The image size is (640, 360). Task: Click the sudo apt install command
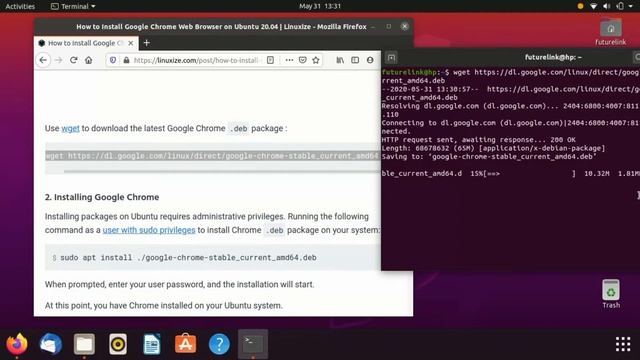click(x=188, y=258)
